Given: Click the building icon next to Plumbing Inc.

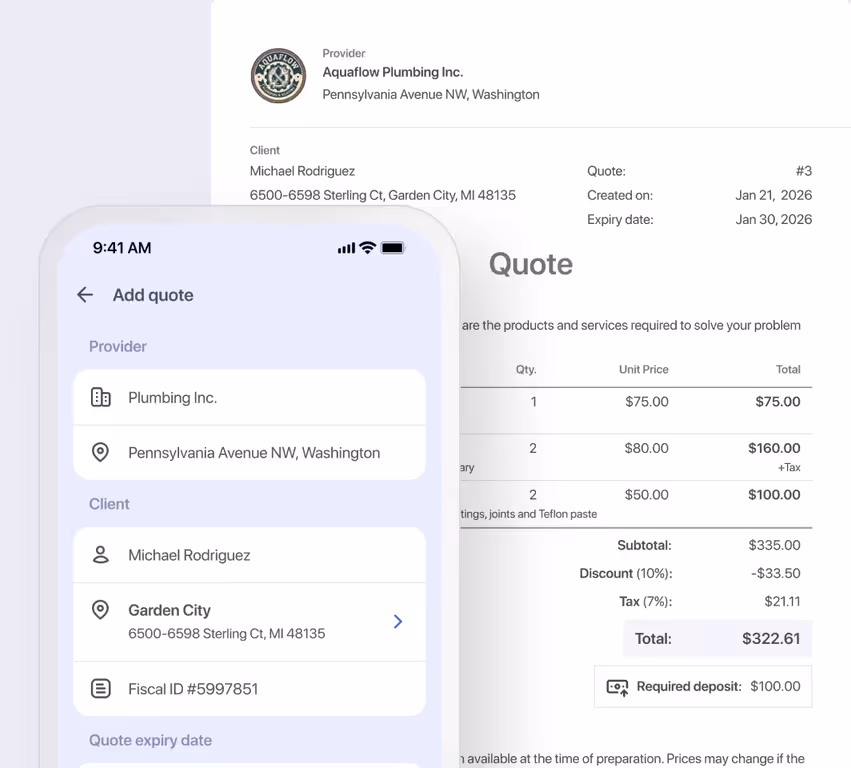Looking at the screenshot, I should [x=100, y=397].
